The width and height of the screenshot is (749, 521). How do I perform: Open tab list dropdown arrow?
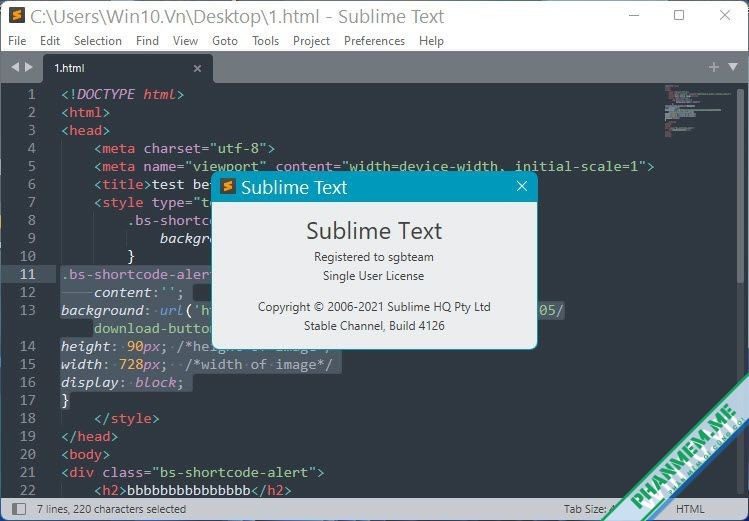click(x=733, y=67)
